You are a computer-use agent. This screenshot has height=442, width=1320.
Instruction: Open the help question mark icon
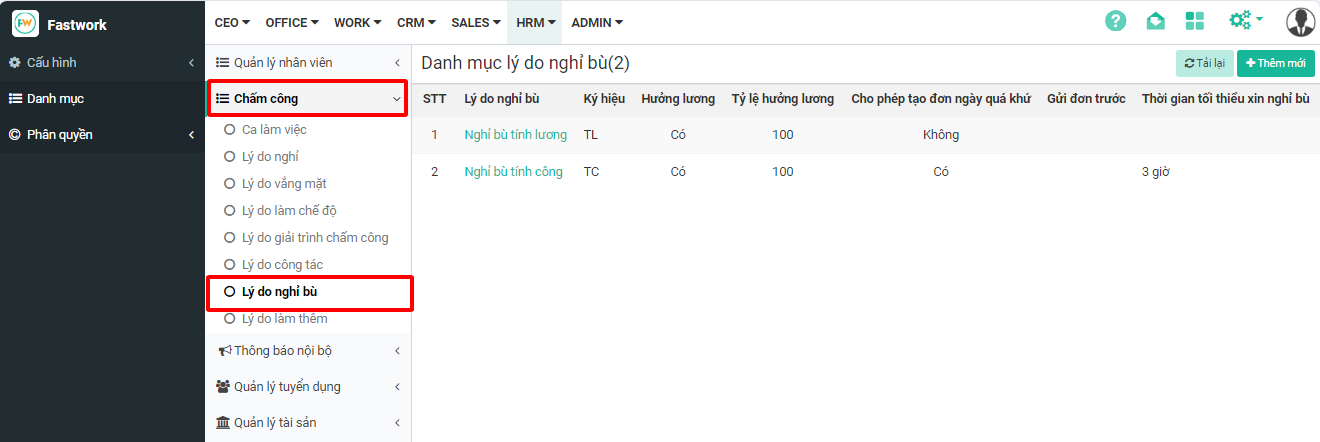[1115, 21]
